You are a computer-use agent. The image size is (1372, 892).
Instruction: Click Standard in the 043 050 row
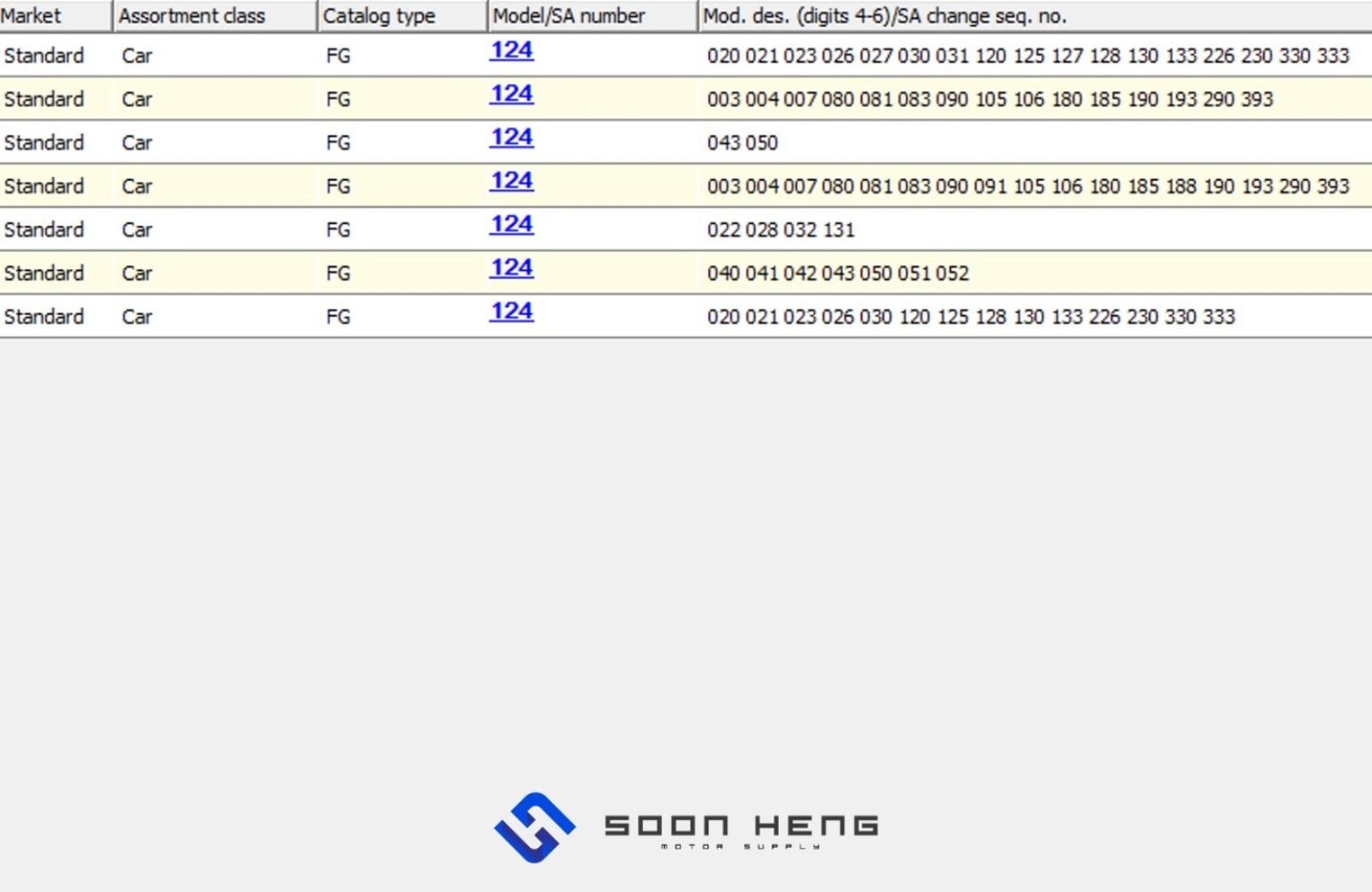click(x=44, y=143)
